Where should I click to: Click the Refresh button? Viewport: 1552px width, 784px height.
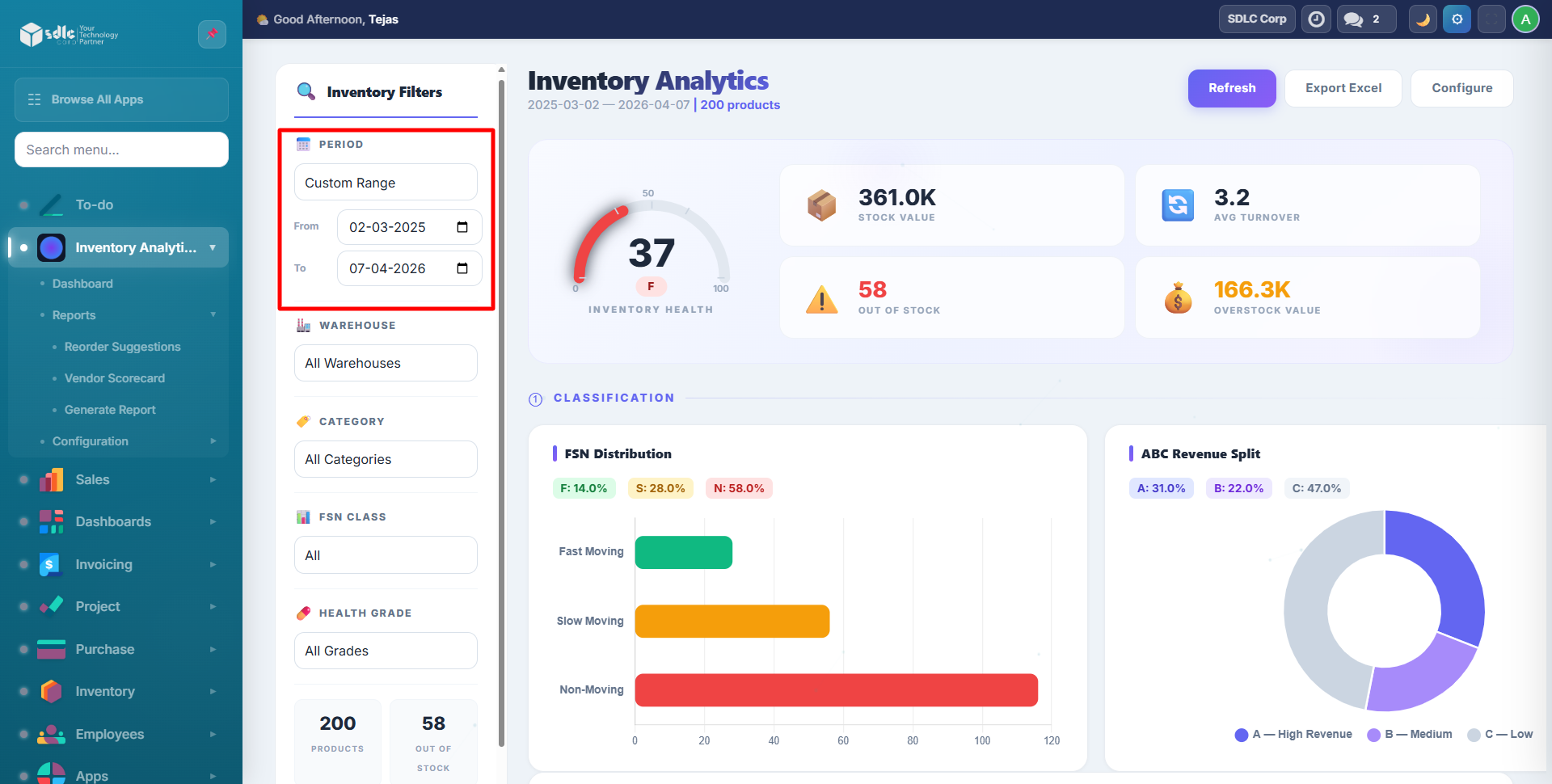tap(1231, 88)
